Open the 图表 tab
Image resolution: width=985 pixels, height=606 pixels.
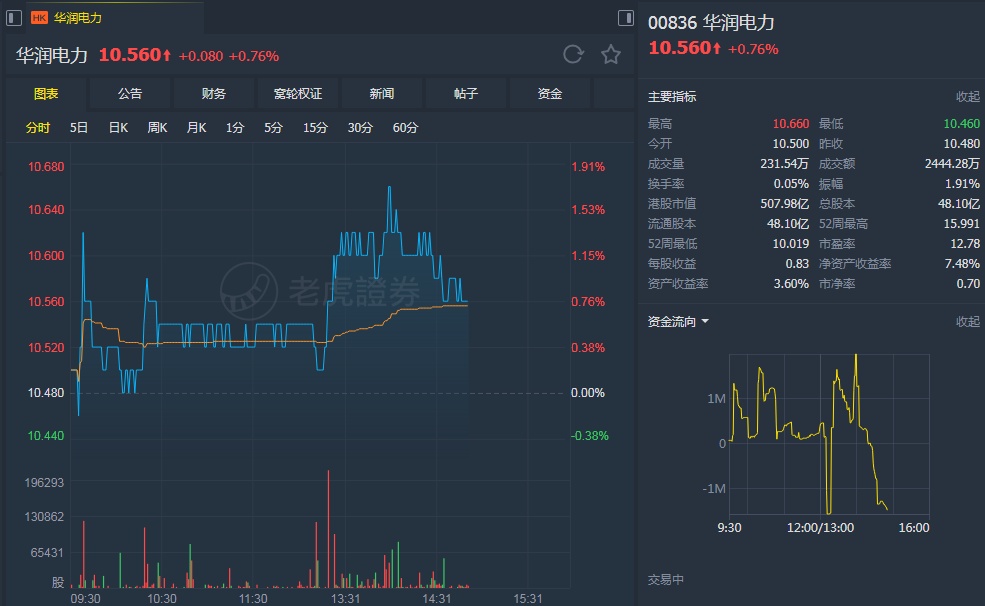[46, 94]
